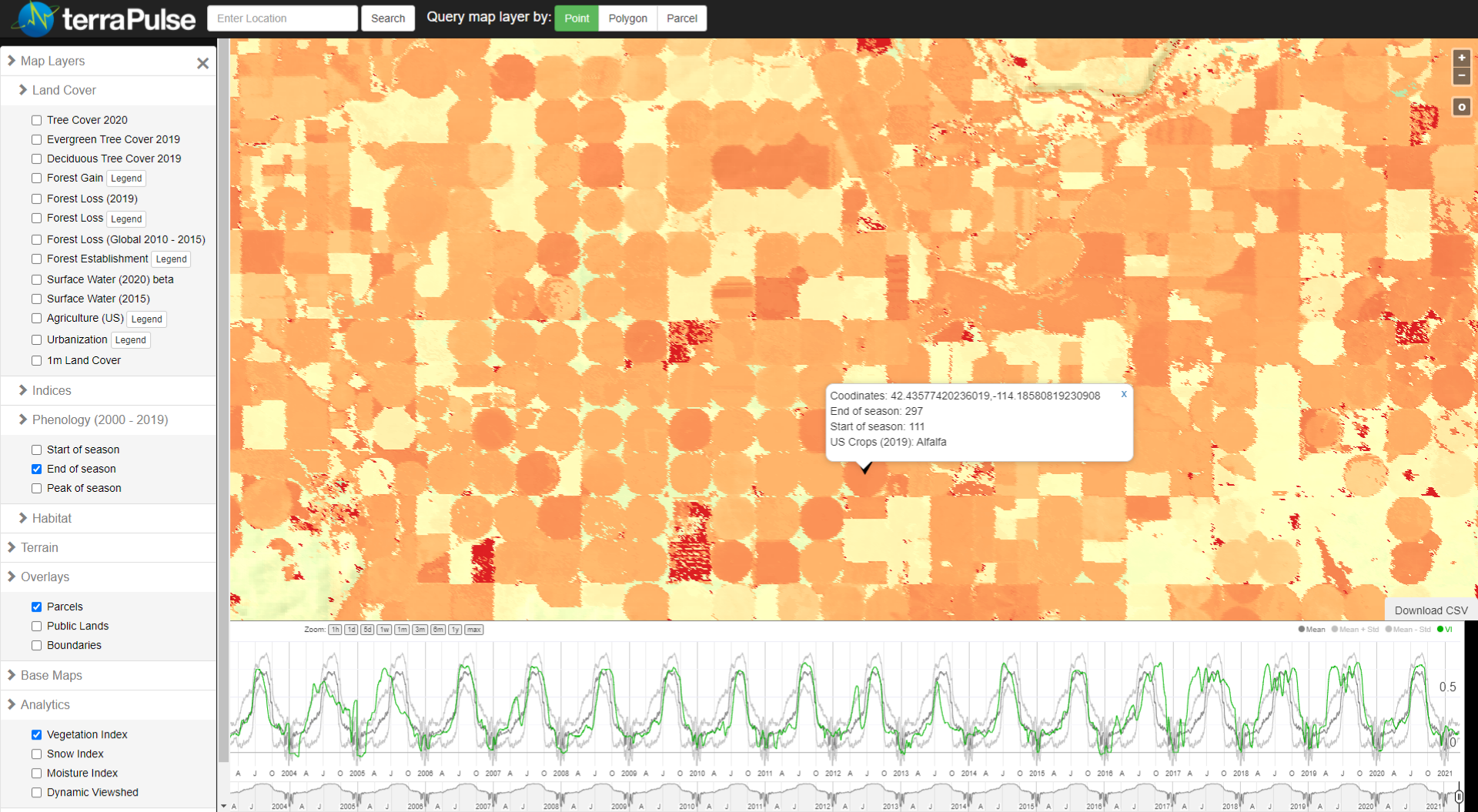Click the side panel vertical scrollbar
Image resolution: width=1478 pixels, height=812 pixels.
(x=223, y=400)
